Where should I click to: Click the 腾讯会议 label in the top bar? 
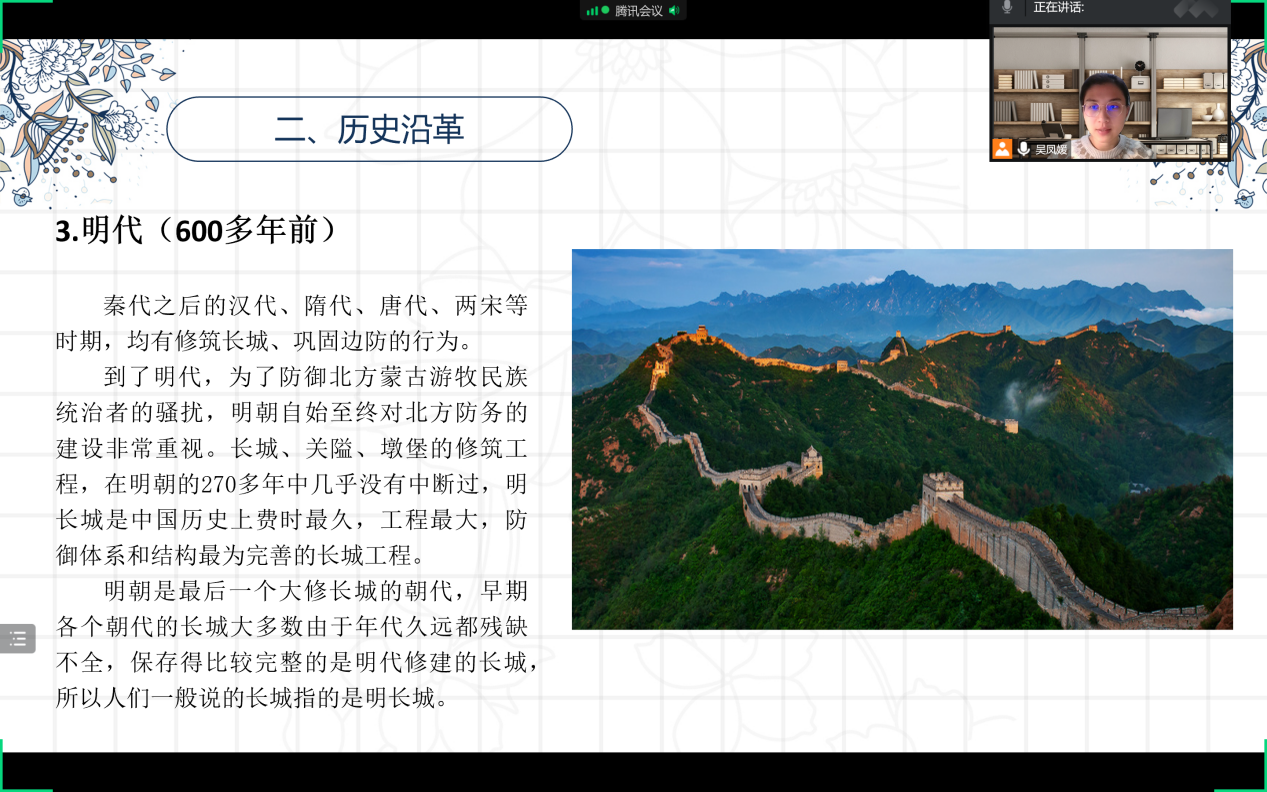(638, 11)
